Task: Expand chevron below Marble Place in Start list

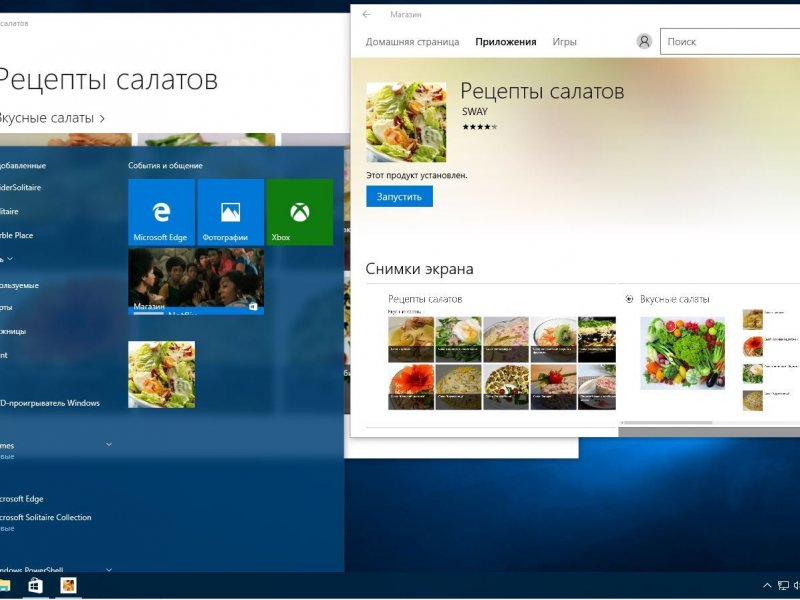Action: tap(10, 259)
